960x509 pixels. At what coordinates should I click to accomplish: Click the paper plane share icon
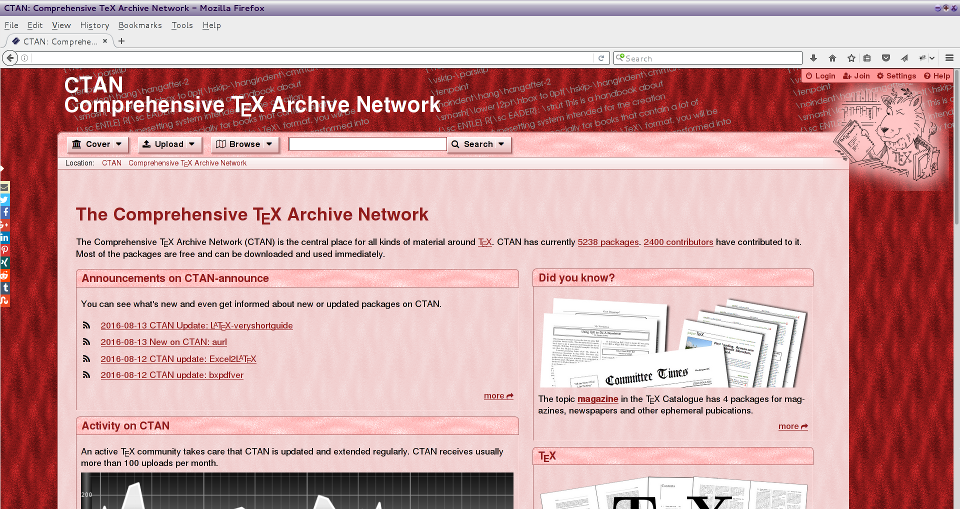pyautogui.click(x=904, y=58)
